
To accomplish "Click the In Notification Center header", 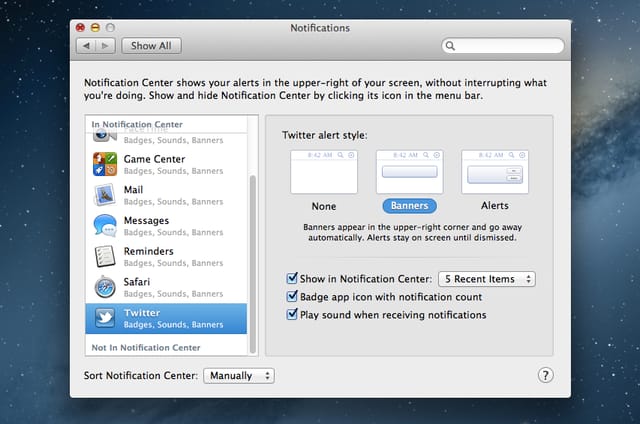I will pos(137,124).
